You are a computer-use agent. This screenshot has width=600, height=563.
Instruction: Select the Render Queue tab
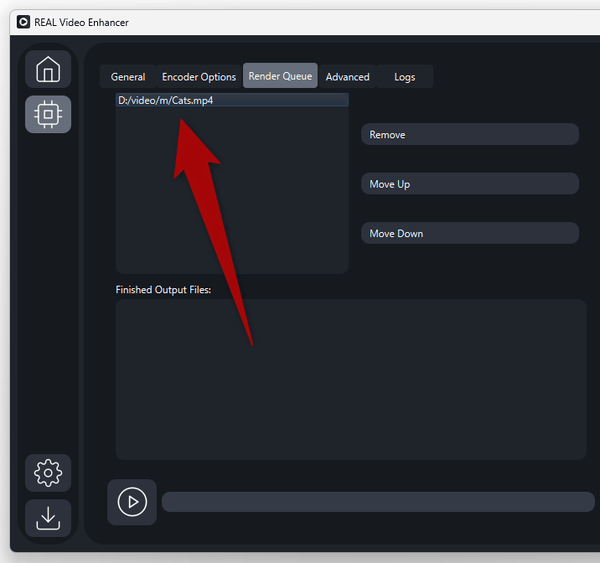[x=280, y=77]
